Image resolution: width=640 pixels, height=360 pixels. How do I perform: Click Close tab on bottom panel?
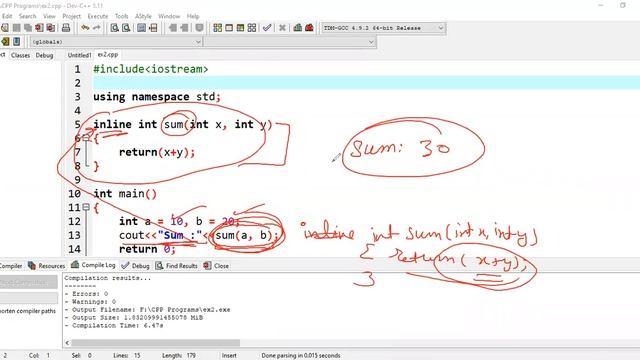(x=216, y=266)
